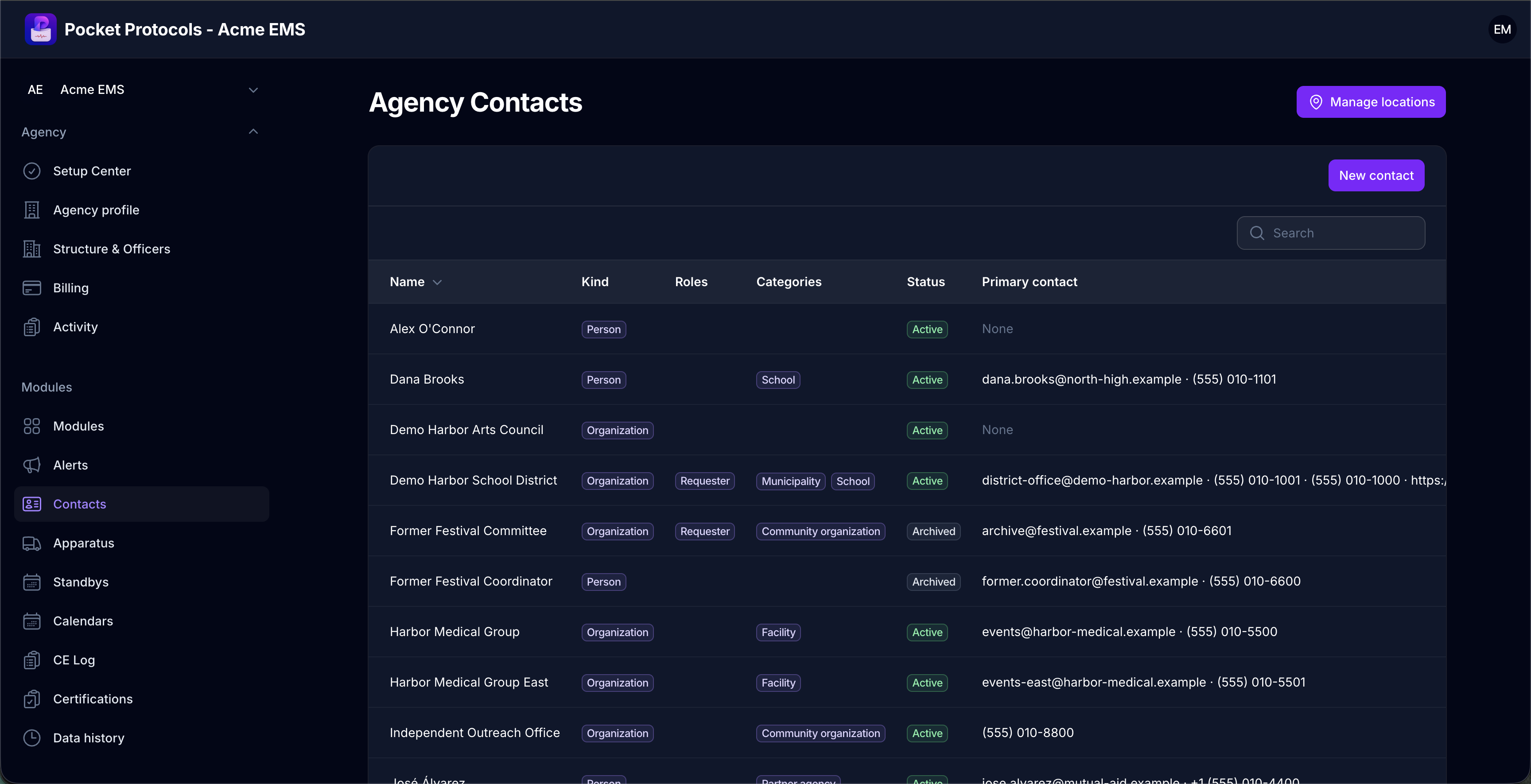Click the Manage locations button

click(x=1371, y=101)
